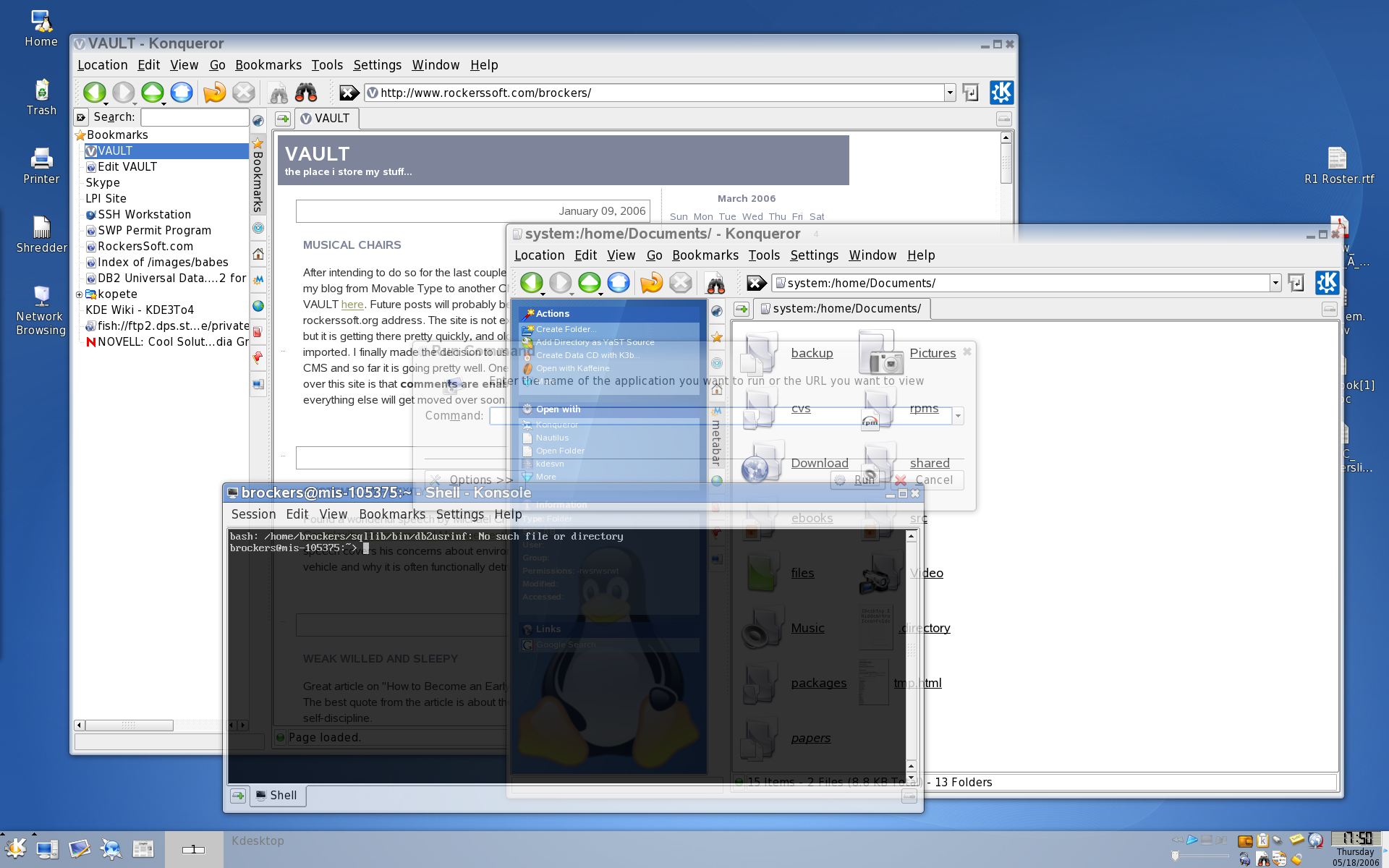Click Back arrow in VAULT Konqueror toolbar
The width and height of the screenshot is (1389, 868).
click(94, 93)
